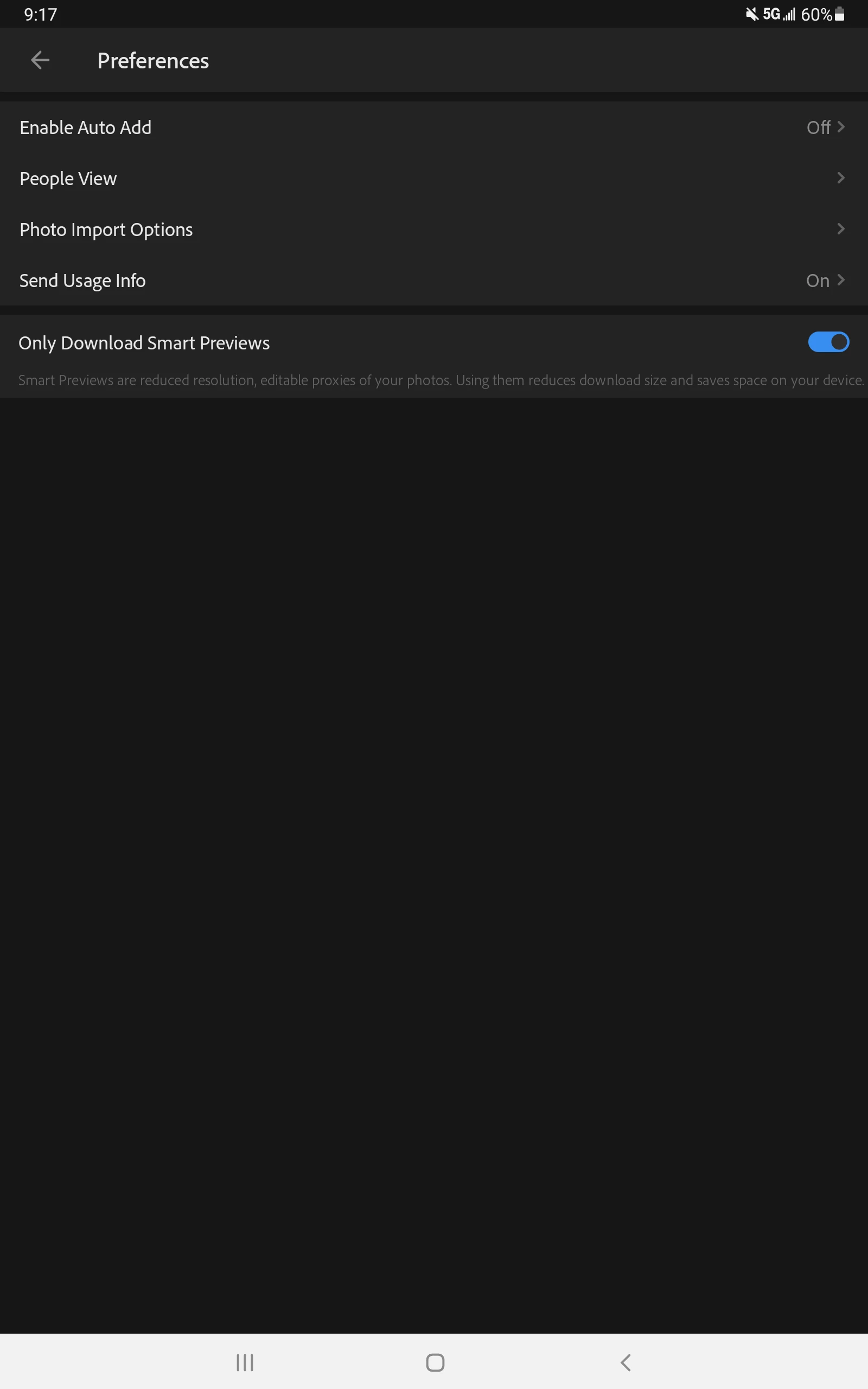Expand the Photo Import Options chevron
The width and height of the screenshot is (868, 1389).
click(841, 229)
